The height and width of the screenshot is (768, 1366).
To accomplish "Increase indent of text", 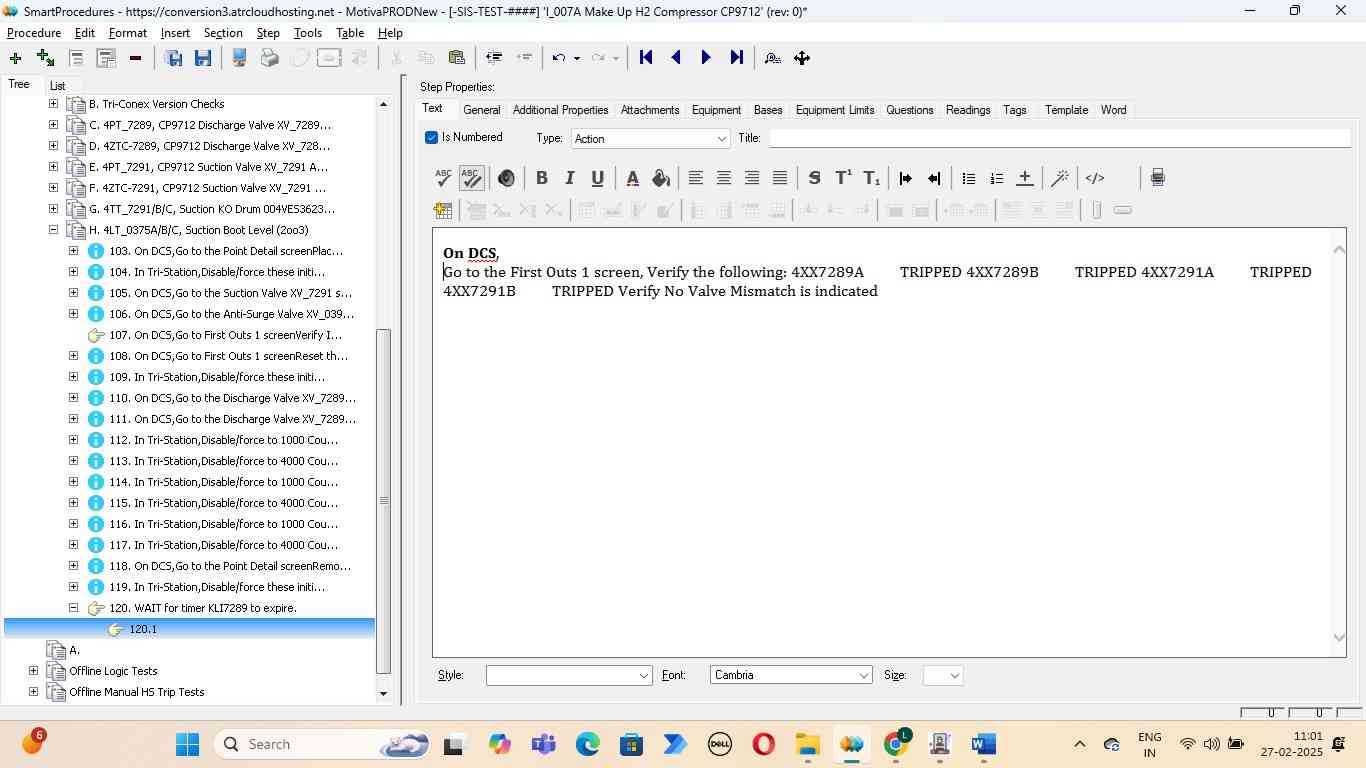I will (906, 178).
